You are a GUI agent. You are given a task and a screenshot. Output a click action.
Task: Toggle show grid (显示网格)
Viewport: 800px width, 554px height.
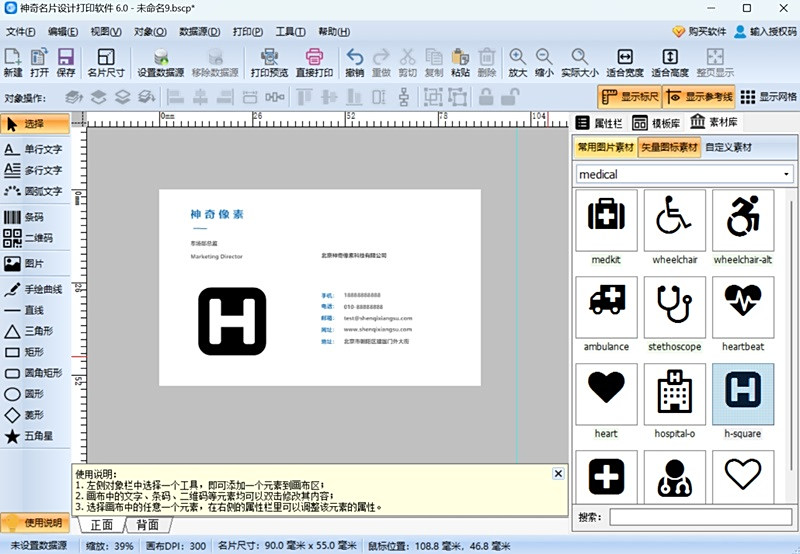click(x=768, y=97)
